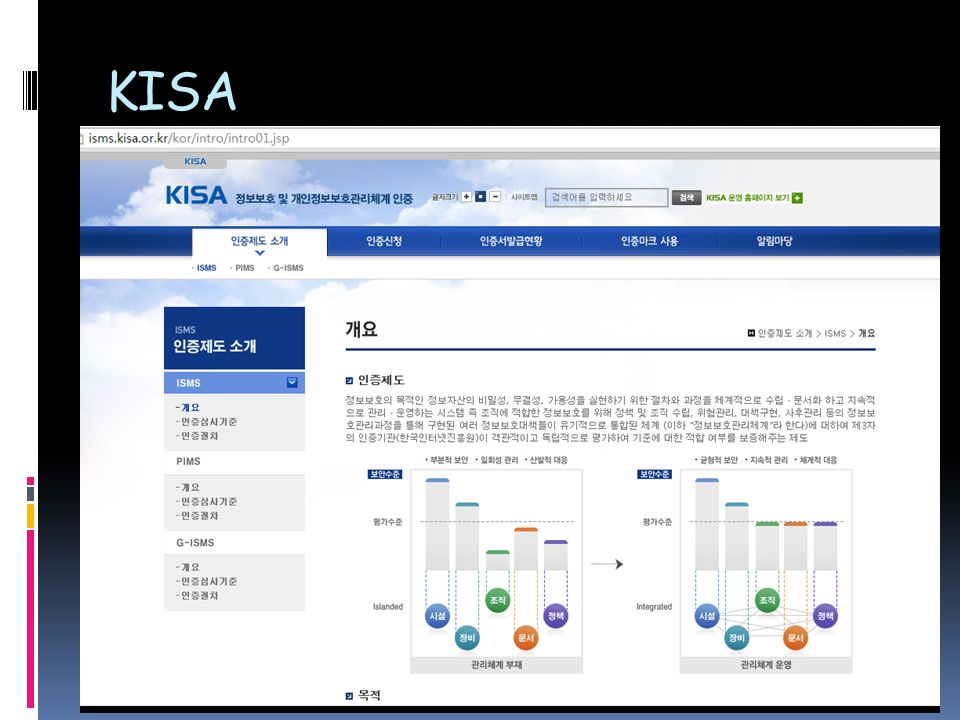
Task: Select the G-ISMS submenu item
Action: click(288, 268)
